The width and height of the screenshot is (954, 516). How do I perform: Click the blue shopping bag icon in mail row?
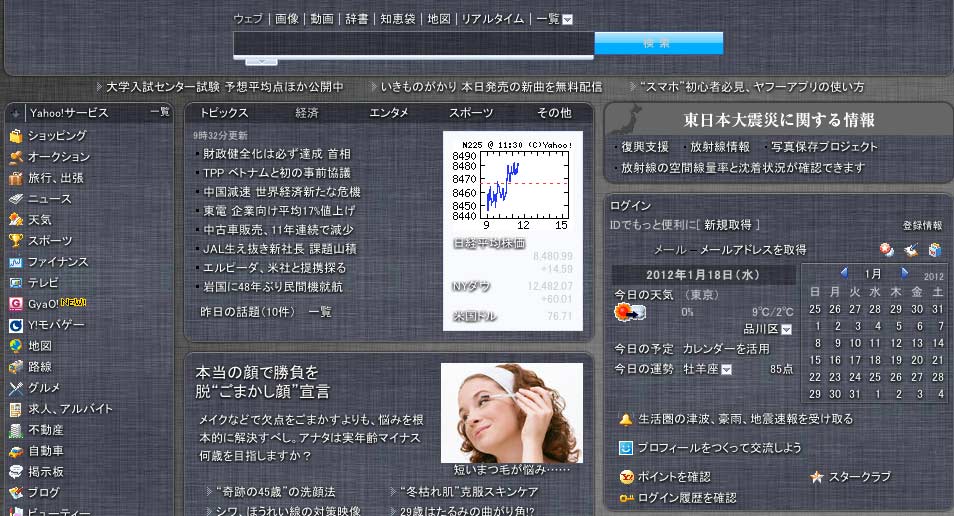[x=935, y=249]
